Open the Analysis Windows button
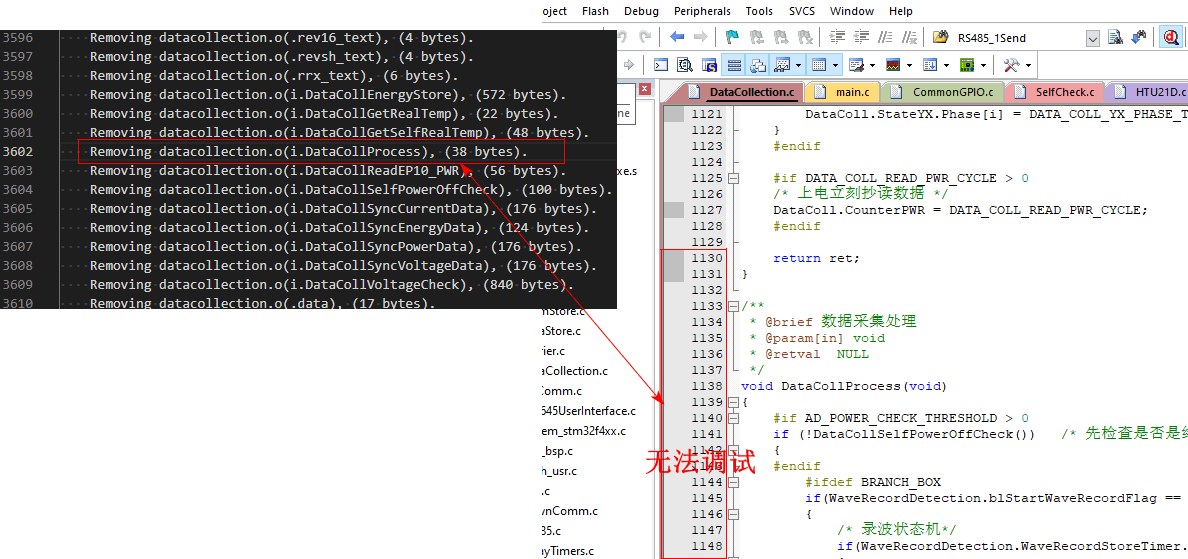Image resolution: width=1188 pixels, height=559 pixels. [893, 64]
